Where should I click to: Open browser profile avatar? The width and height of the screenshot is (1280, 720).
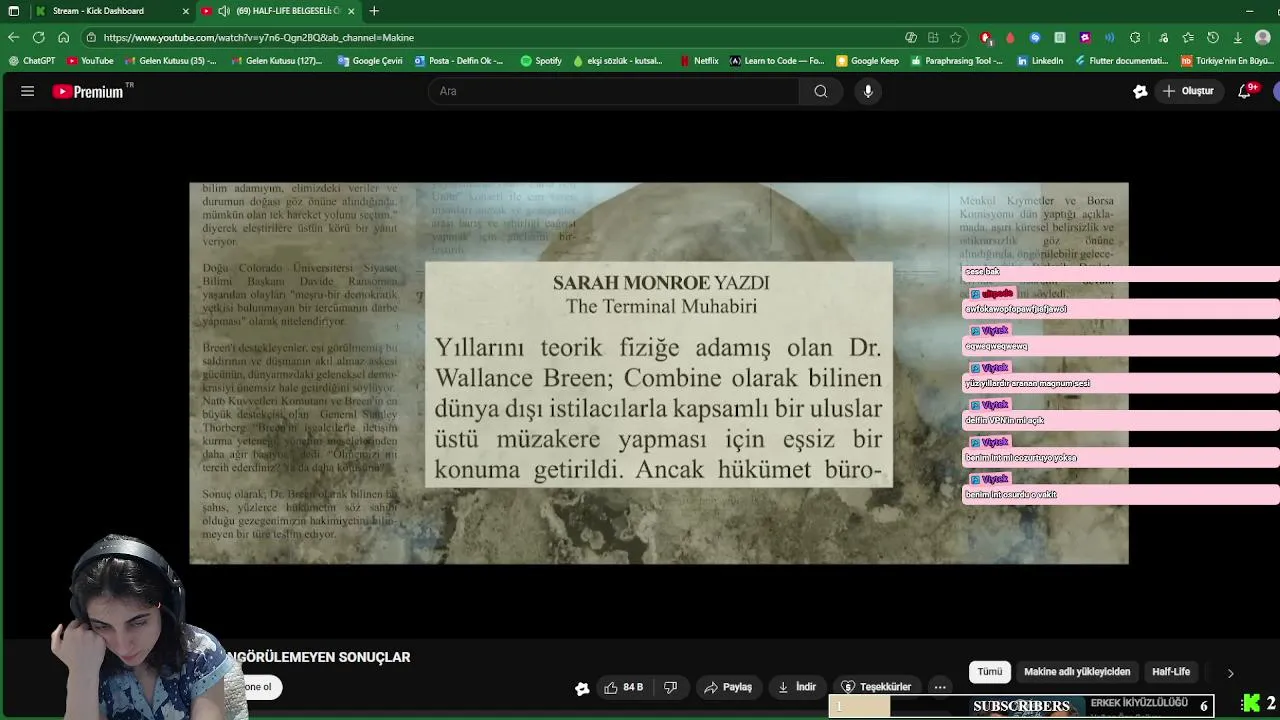(x=1262, y=37)
